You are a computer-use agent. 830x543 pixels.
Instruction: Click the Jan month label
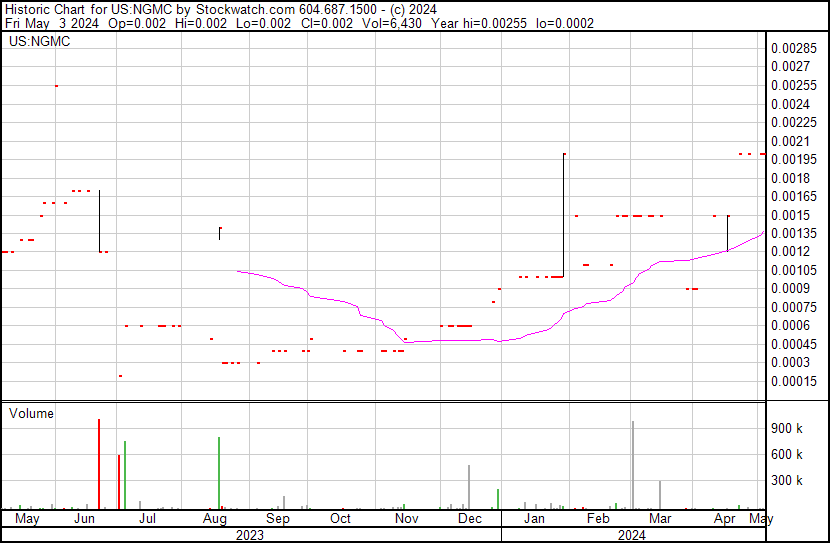coord(534,518)
